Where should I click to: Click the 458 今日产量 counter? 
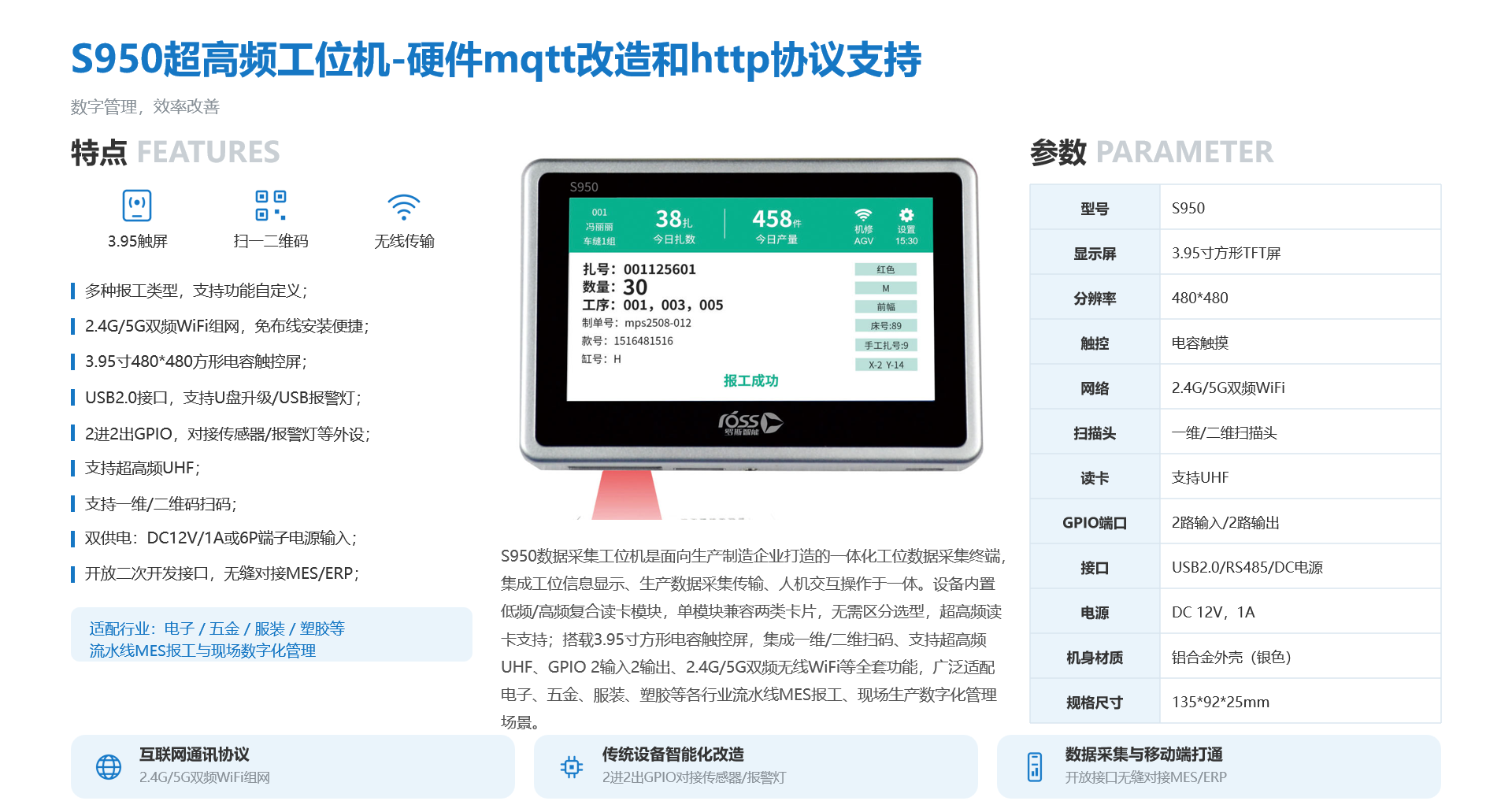(x=776, y=226)
